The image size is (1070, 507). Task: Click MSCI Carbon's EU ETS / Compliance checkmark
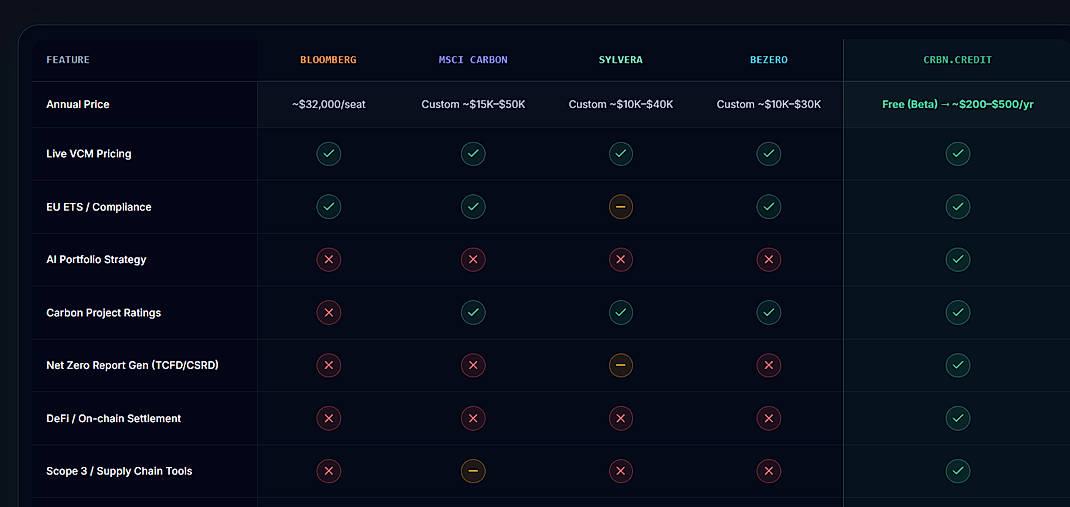(x=473, y=206)
